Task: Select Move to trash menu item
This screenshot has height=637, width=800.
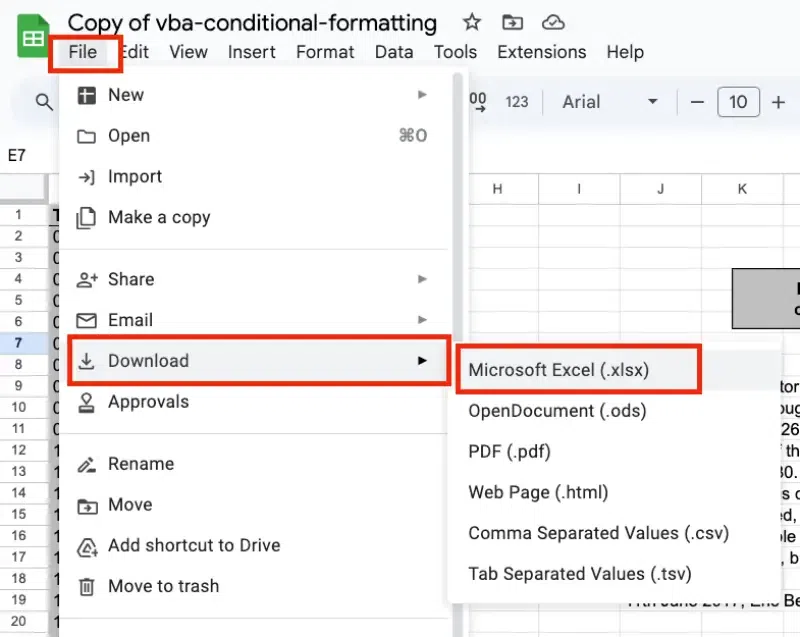Action: click(163, 586)
